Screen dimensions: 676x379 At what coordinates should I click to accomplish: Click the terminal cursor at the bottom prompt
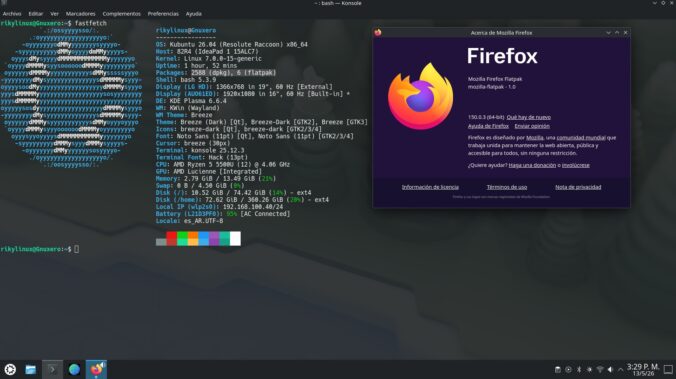[x=76, y=249]
